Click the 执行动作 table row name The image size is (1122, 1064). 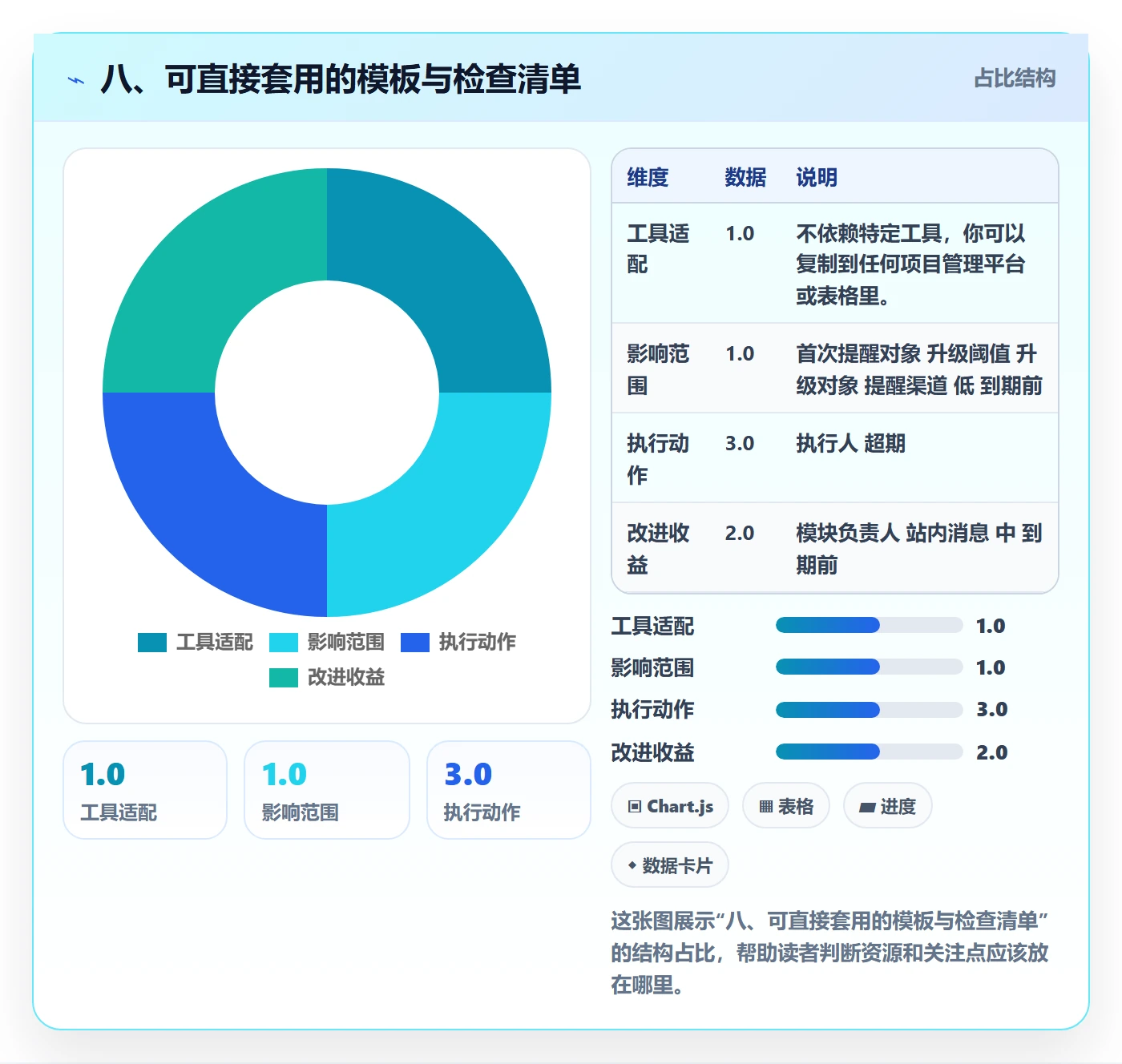coord(658,459)
